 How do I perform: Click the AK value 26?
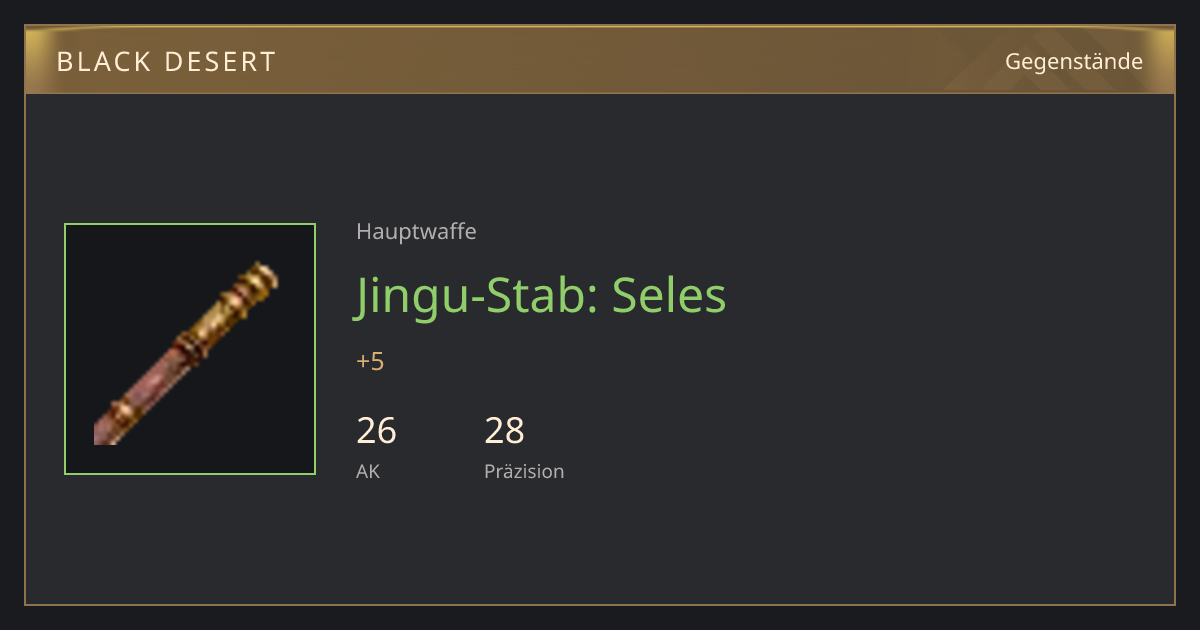pyautogui.click(x=376, y=431)
